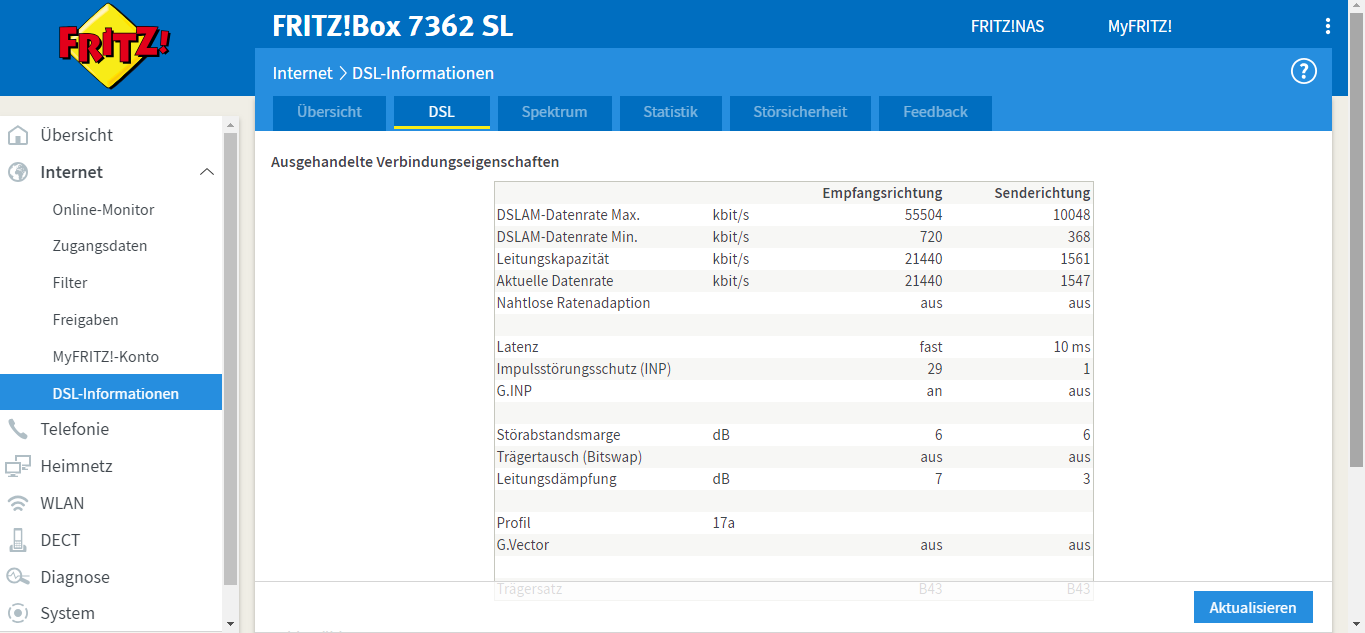
Task: Click the Diagnose icon
Action: [x=18, y=577]
